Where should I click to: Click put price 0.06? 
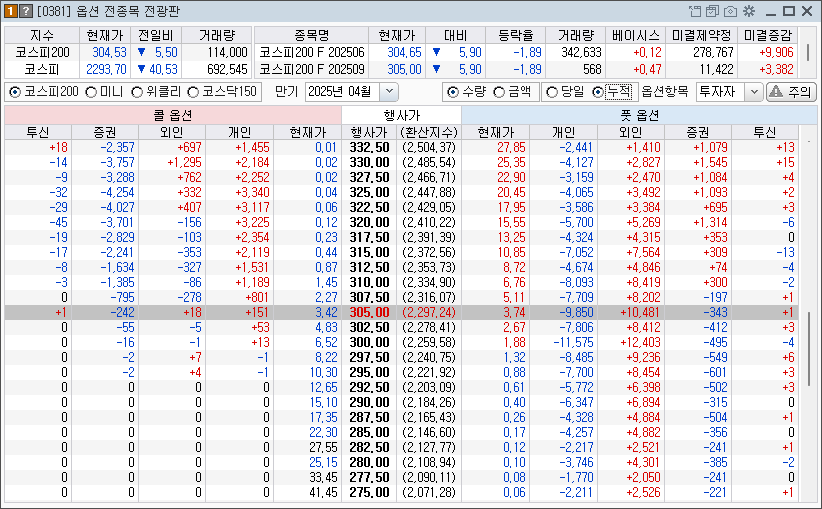click(514, 492)
